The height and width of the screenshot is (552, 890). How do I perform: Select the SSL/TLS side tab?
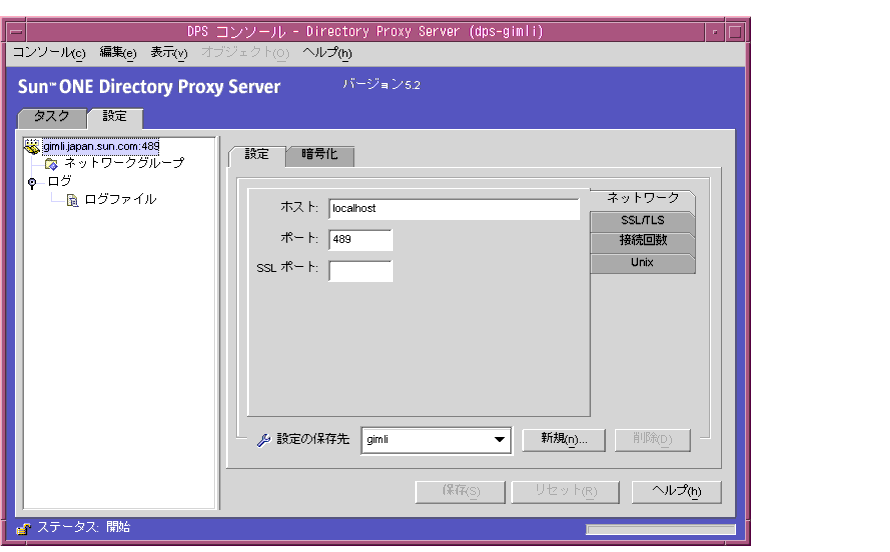[643, 220]
